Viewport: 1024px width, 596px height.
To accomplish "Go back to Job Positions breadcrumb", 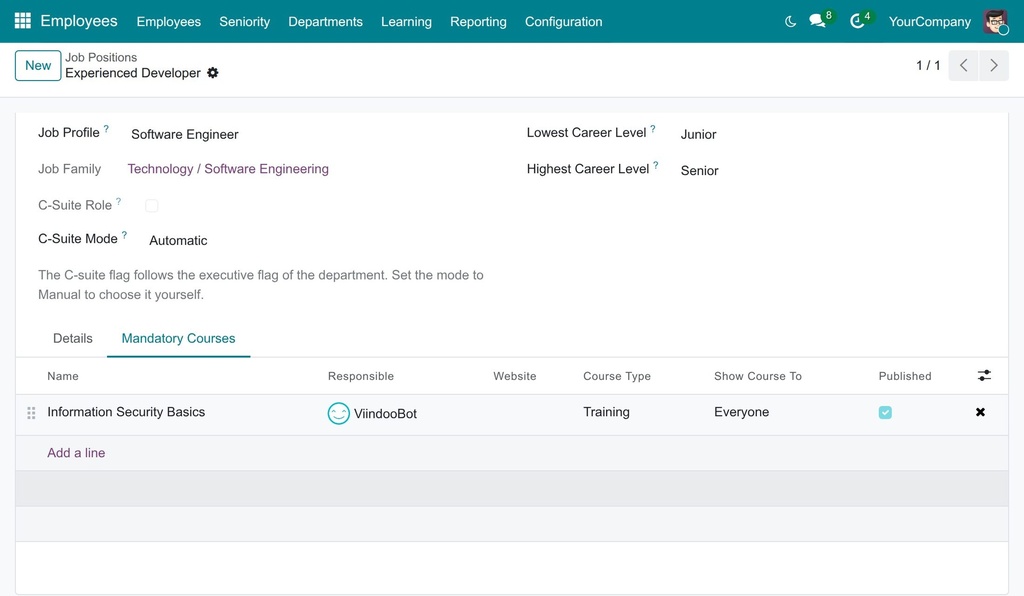I will coord(101,57).
